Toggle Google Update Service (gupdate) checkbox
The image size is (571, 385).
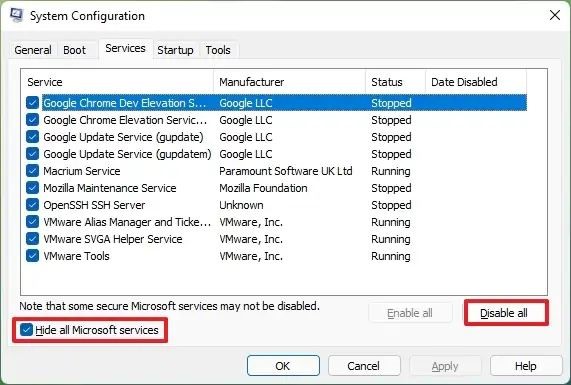pos(32,137)
